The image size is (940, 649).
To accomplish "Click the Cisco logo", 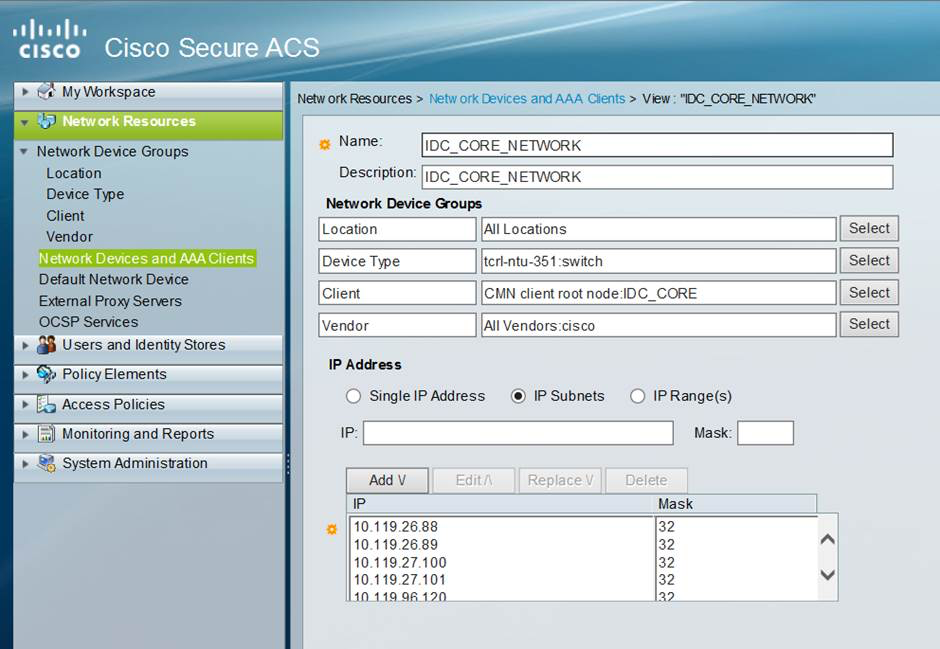I will coord(49,39).
